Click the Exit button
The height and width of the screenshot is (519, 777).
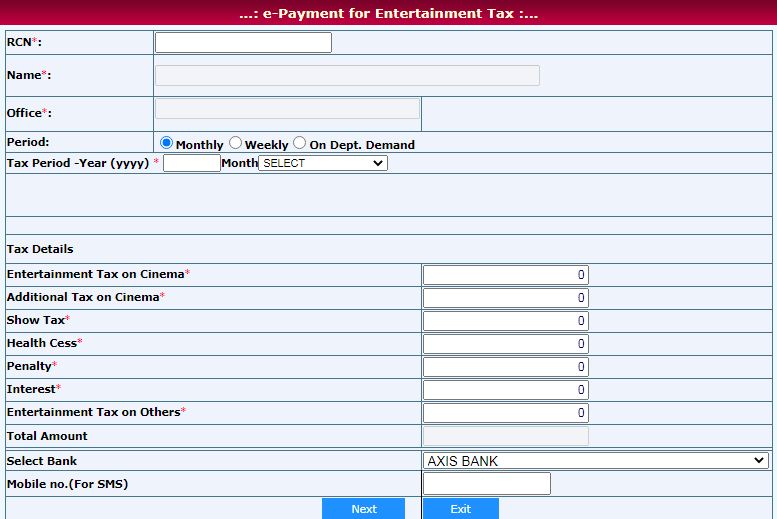[x=461, y=509]
